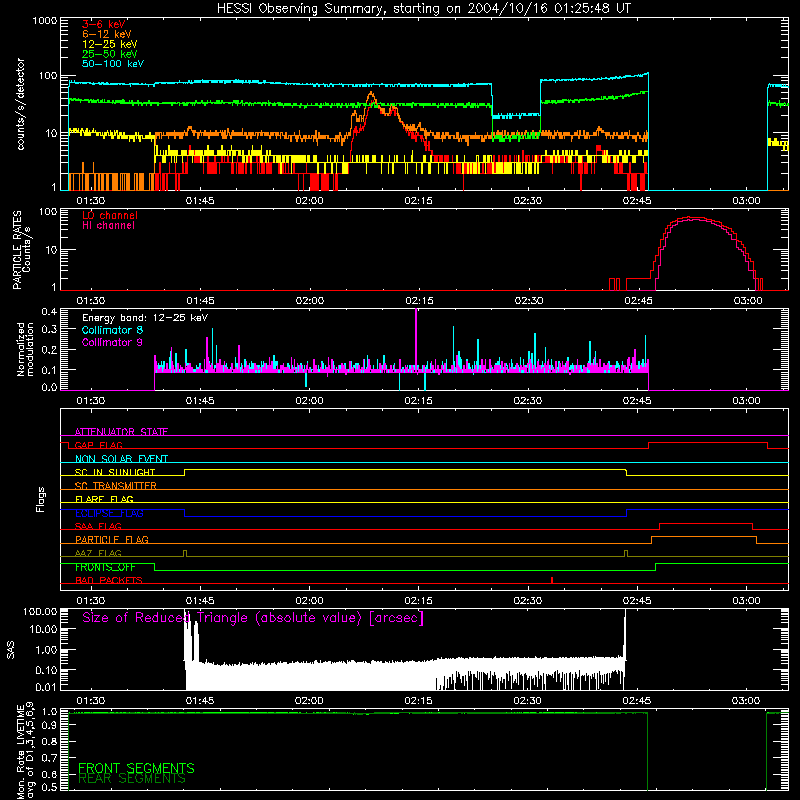Click the 100.00 value on SAS axis

point(40,612)
